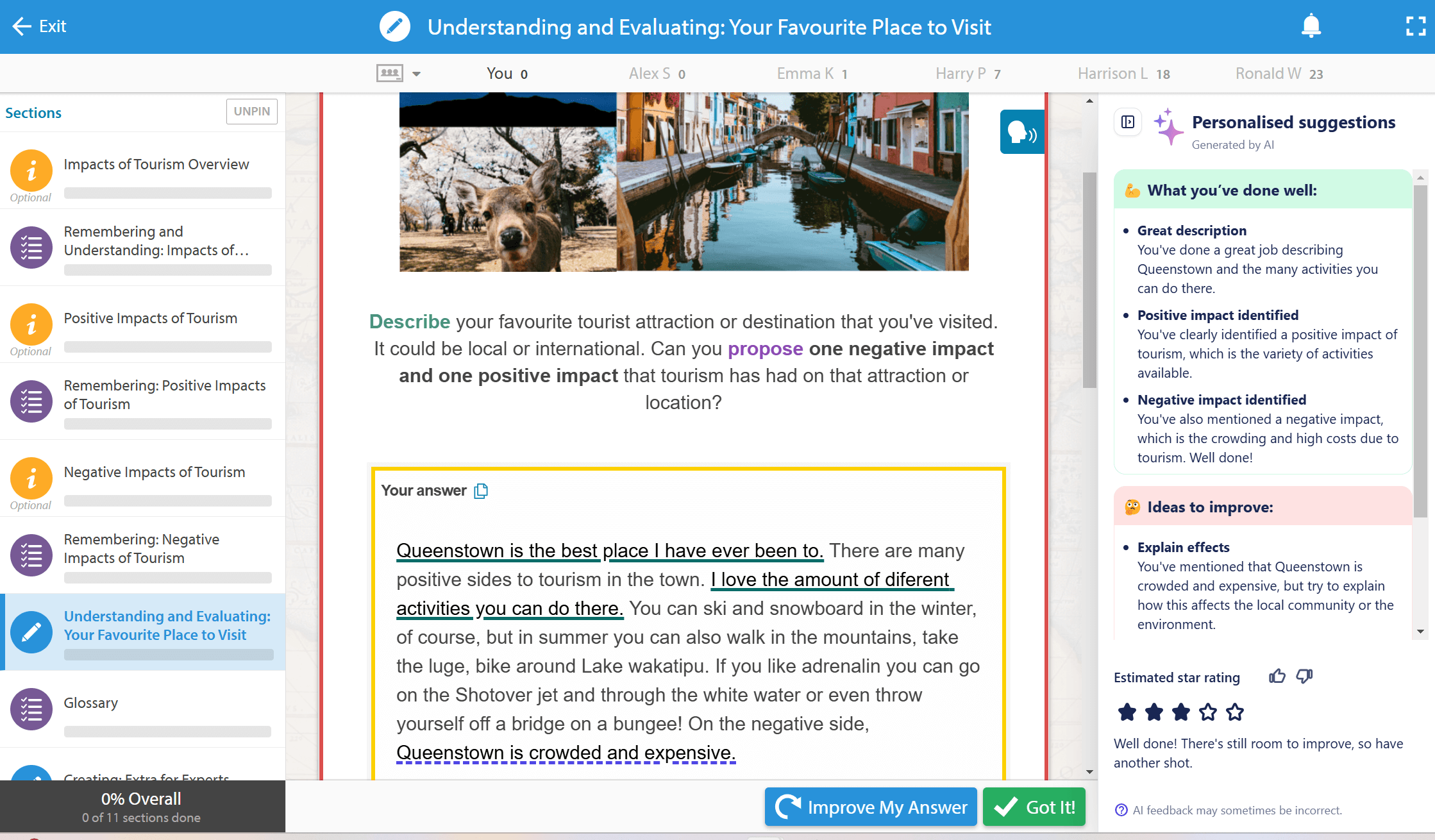Click the AI feedback help question icon
Screen dimensions: 1435x840
1121,810
